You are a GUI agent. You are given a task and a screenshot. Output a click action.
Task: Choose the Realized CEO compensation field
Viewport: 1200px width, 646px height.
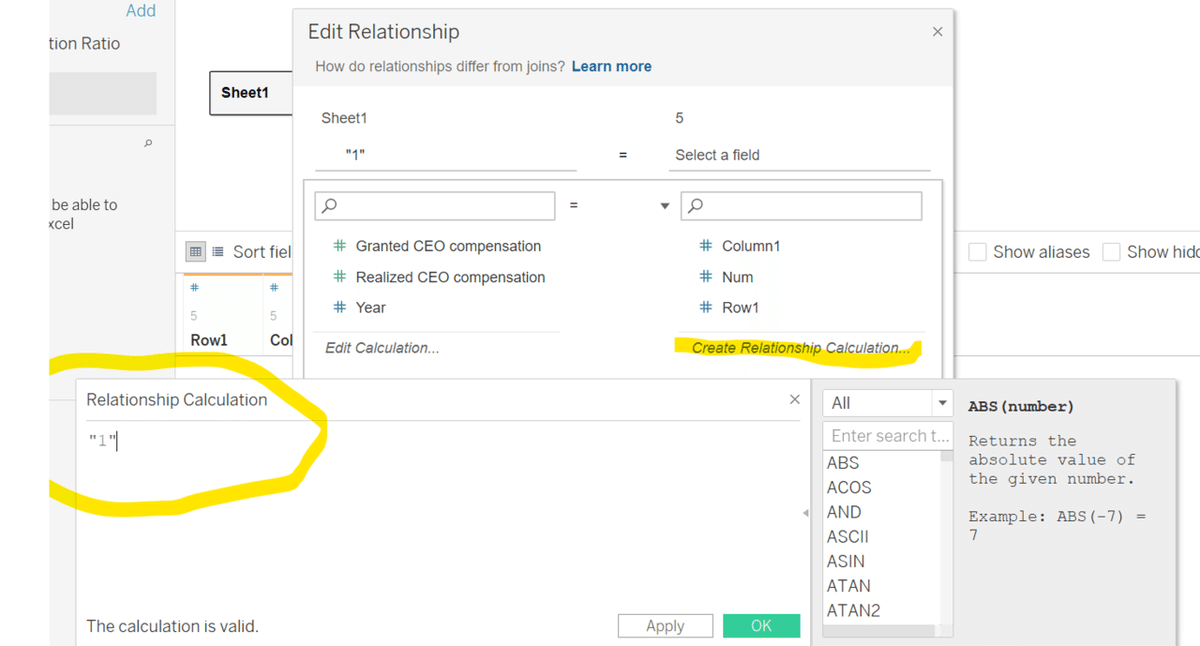450,277
